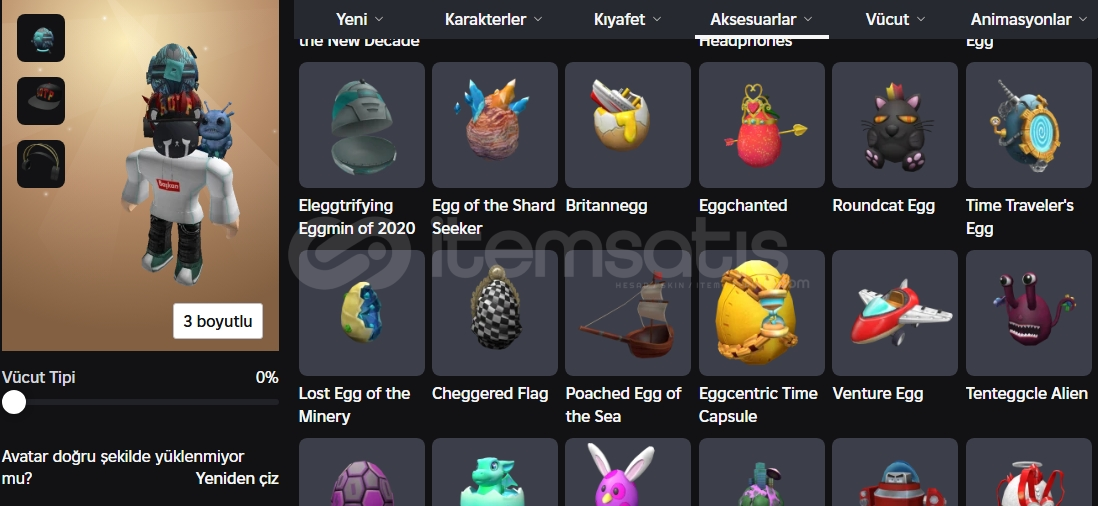
Task: Select the Eggcentric Time Capsule item
Action: click(762, 313)
